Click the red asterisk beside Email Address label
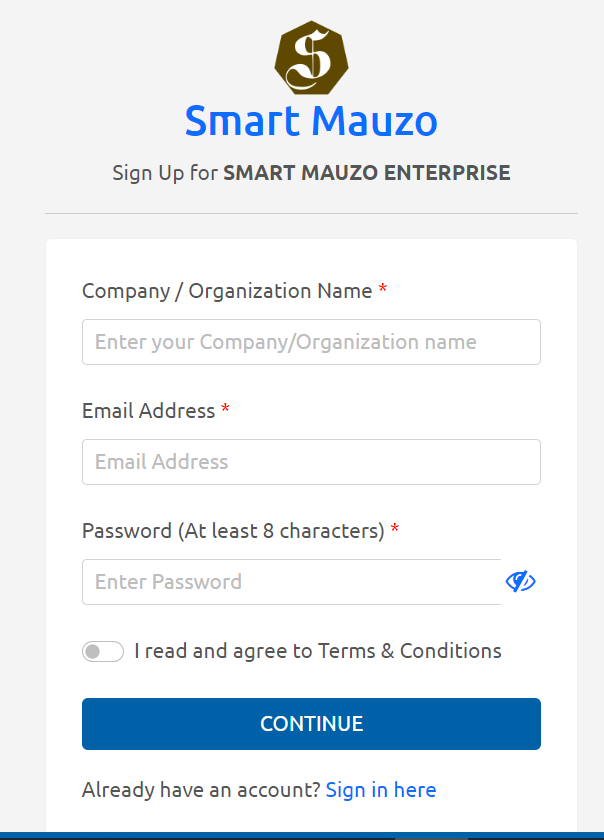The width and height of the screenshot is (604, 840). click(x=226, y=408)
